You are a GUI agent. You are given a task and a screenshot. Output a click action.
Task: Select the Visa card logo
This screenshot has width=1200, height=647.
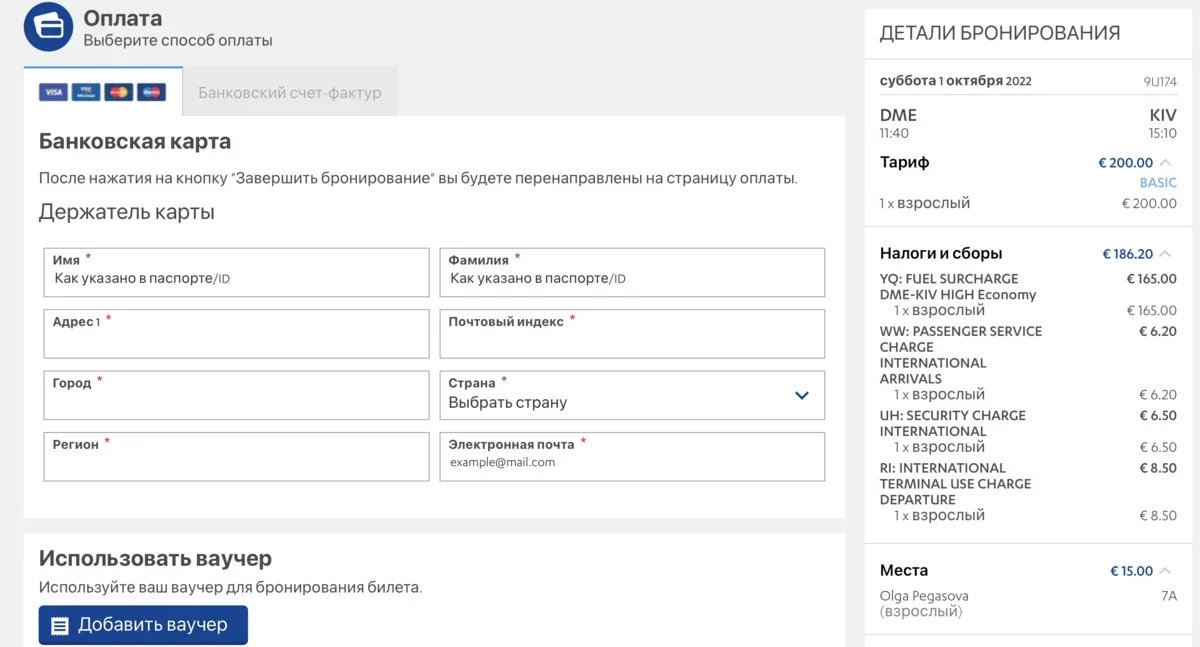[x=53, y=92]
